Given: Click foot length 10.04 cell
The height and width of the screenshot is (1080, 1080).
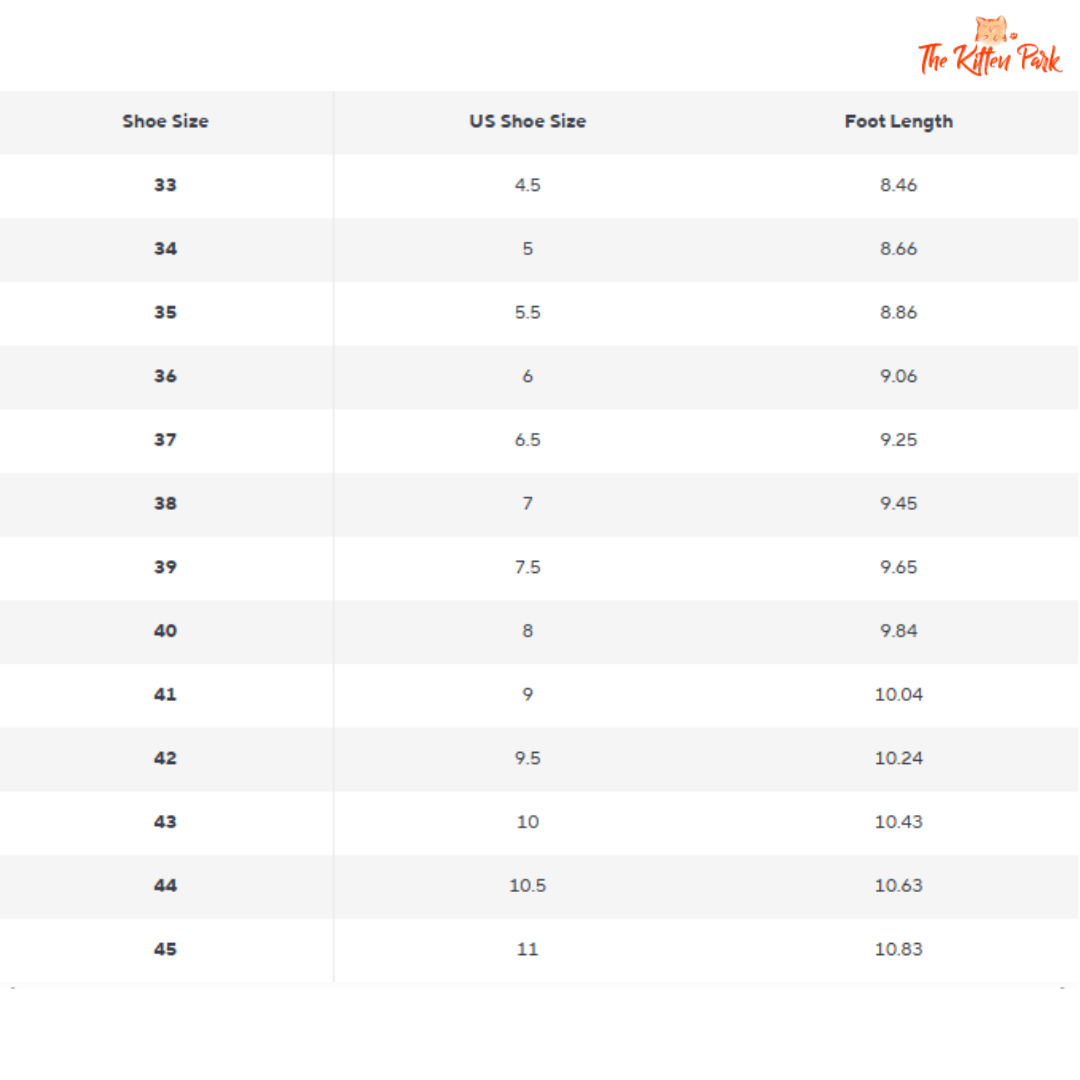Looking at the screenshot, I should [x=898, y=694].
